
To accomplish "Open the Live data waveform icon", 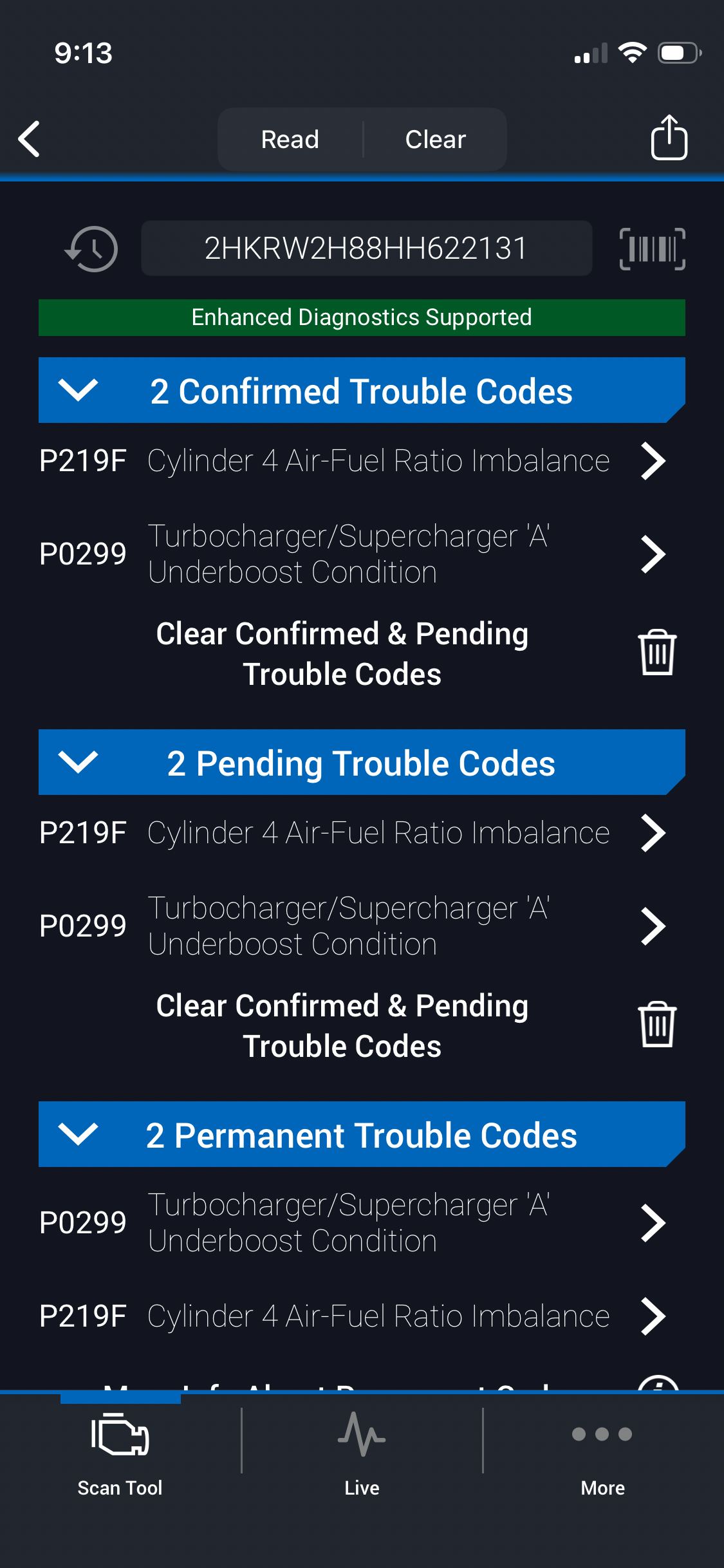I will coord(362,1435).
